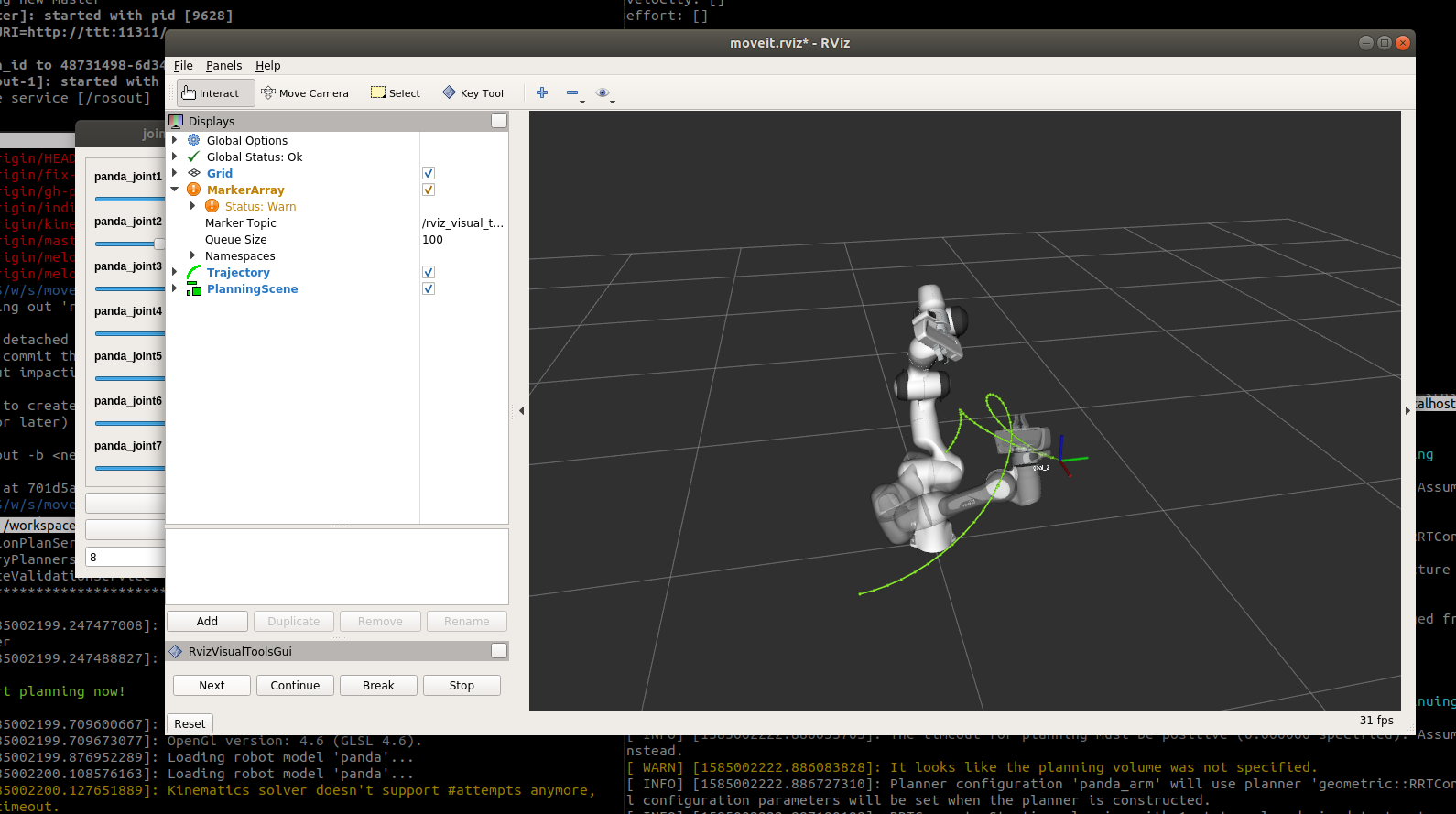
Task: Toggle the Trajectory display checkbox
Action: (429, 272)
